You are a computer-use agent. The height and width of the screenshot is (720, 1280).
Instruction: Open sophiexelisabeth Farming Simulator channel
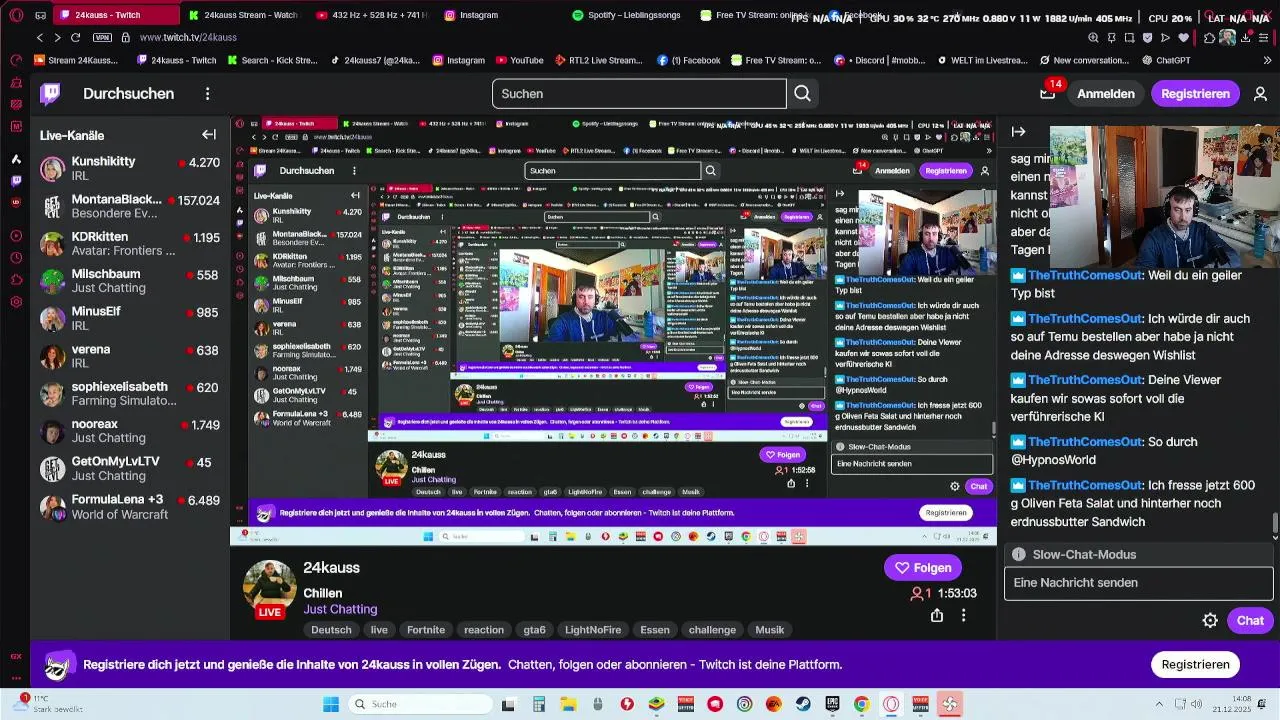click(x=130, y=394)
